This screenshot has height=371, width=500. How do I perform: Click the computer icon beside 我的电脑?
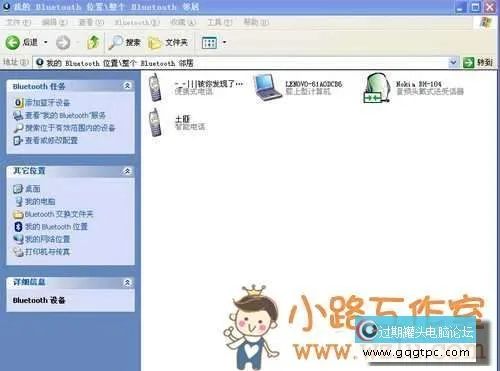[19, 201]
